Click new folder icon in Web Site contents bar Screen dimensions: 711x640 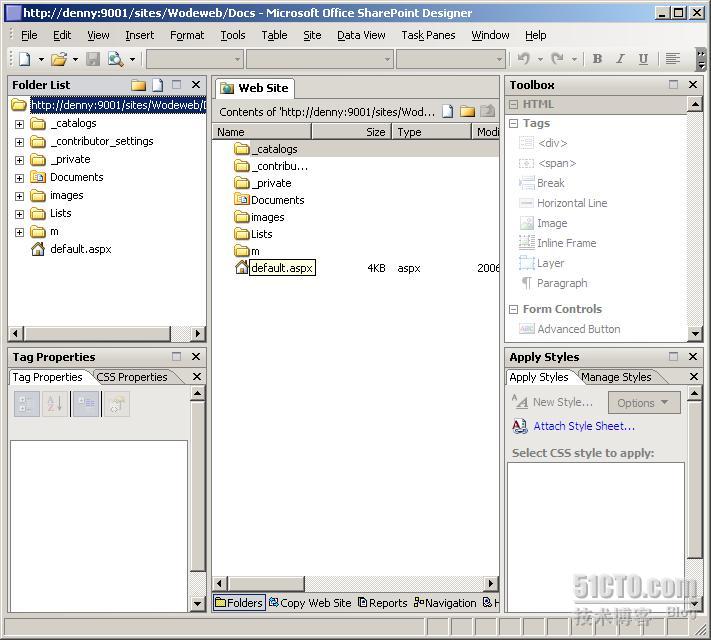(x=467, y=111)
